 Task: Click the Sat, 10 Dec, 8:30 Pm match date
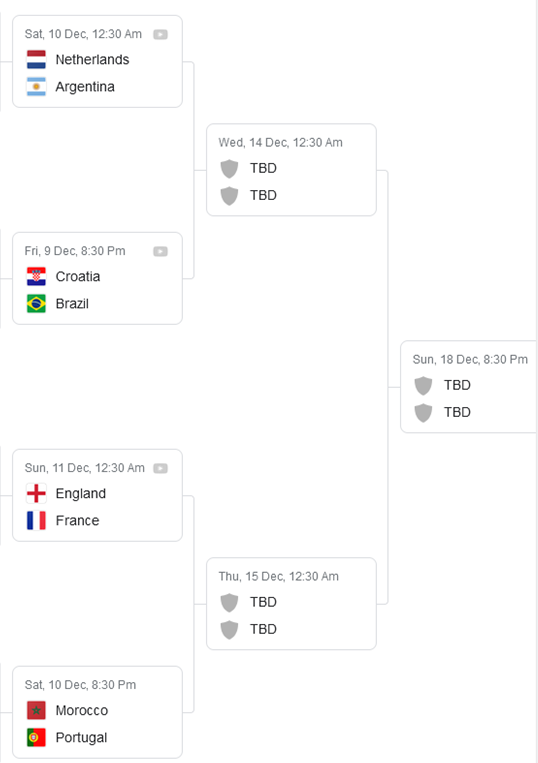(80, 685)
